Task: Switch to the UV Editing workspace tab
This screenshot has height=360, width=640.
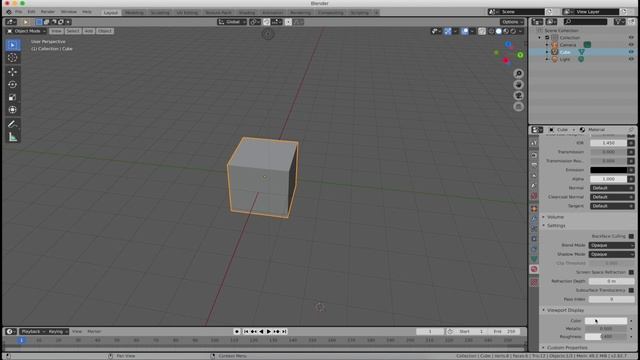Action: tap(187, 13)
